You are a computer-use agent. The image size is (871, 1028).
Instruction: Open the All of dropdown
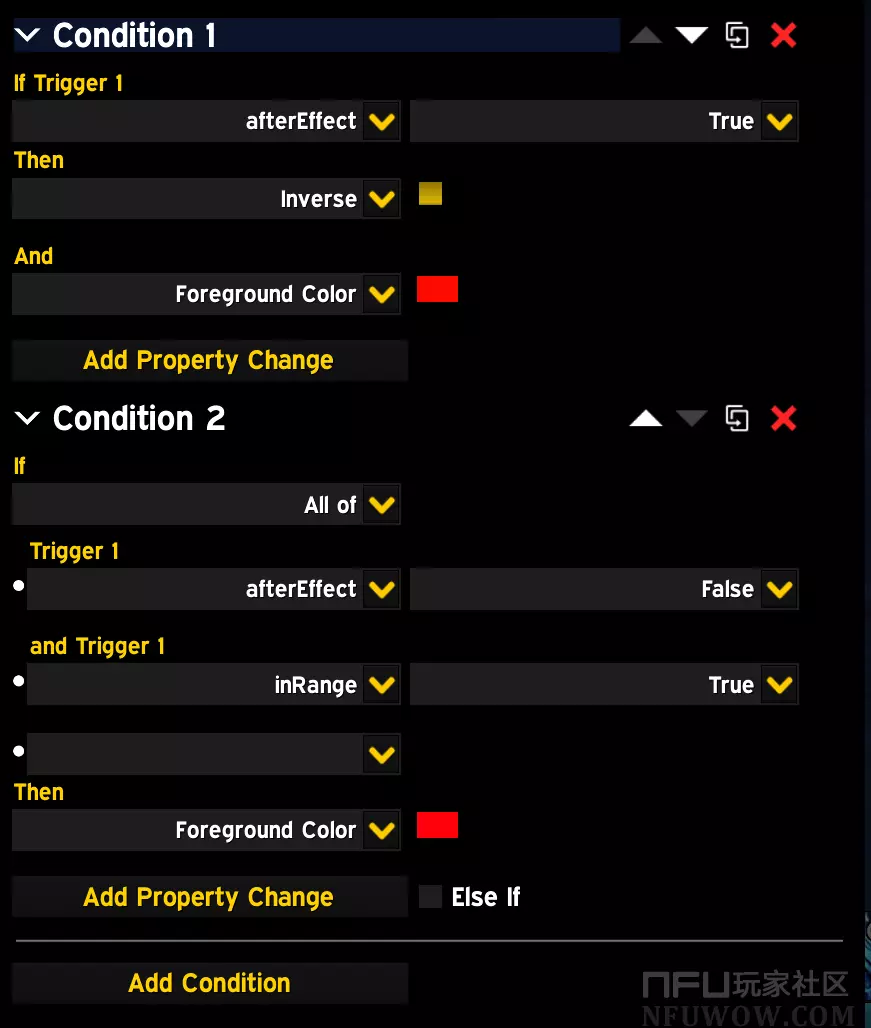coord(381,505)
